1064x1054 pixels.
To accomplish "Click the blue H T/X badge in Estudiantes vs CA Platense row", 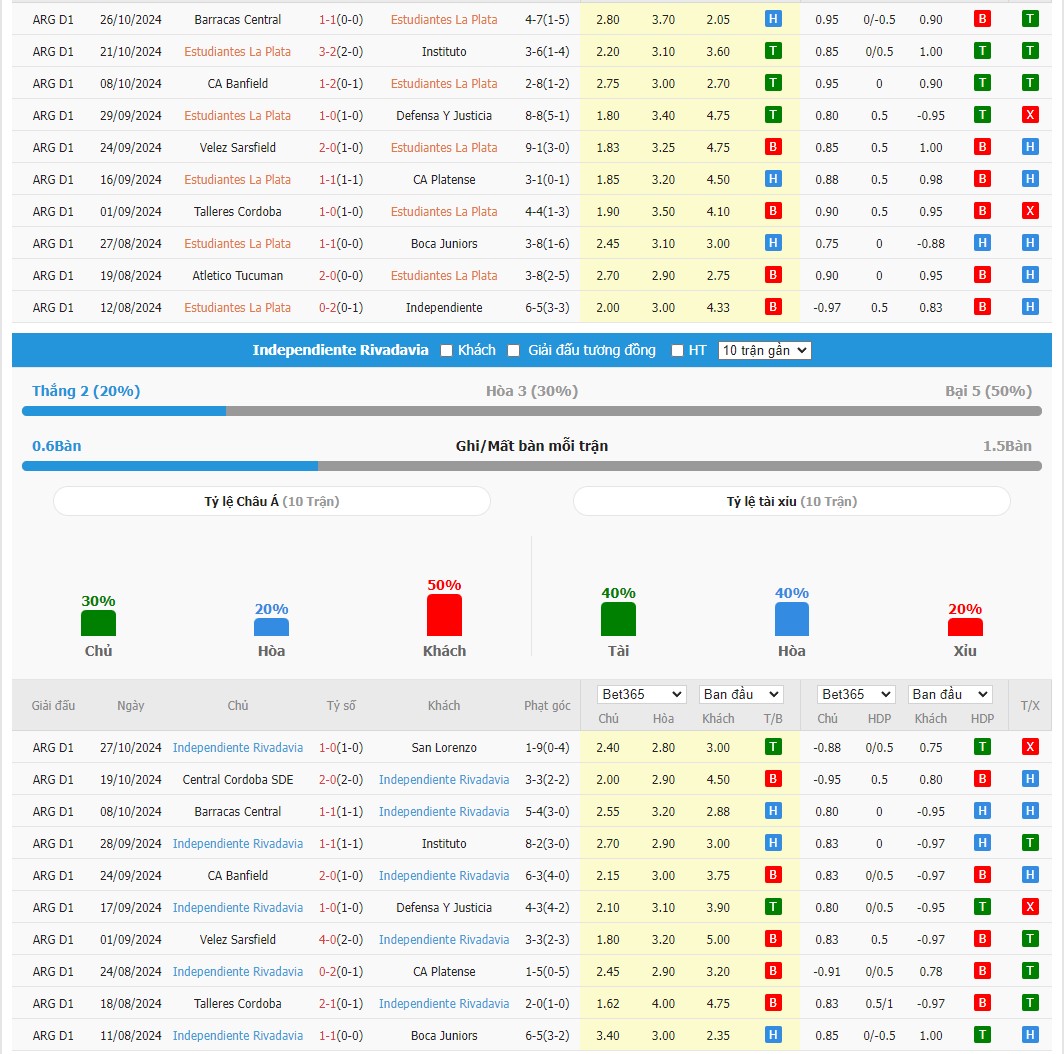I will (1030, 179).
